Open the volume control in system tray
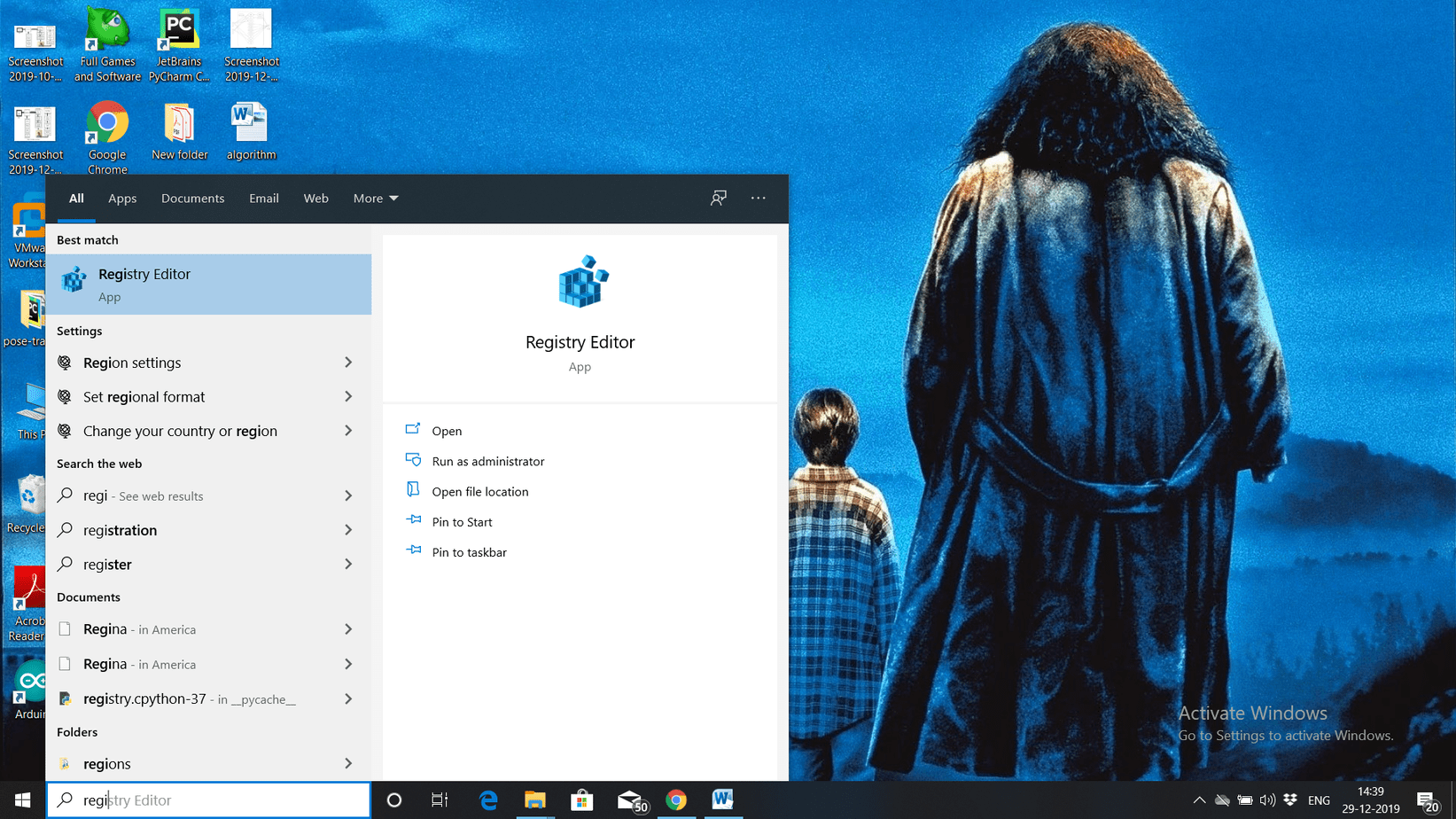The width and height of the screenshot is (1456, 819). click(x=1267, y=799)
